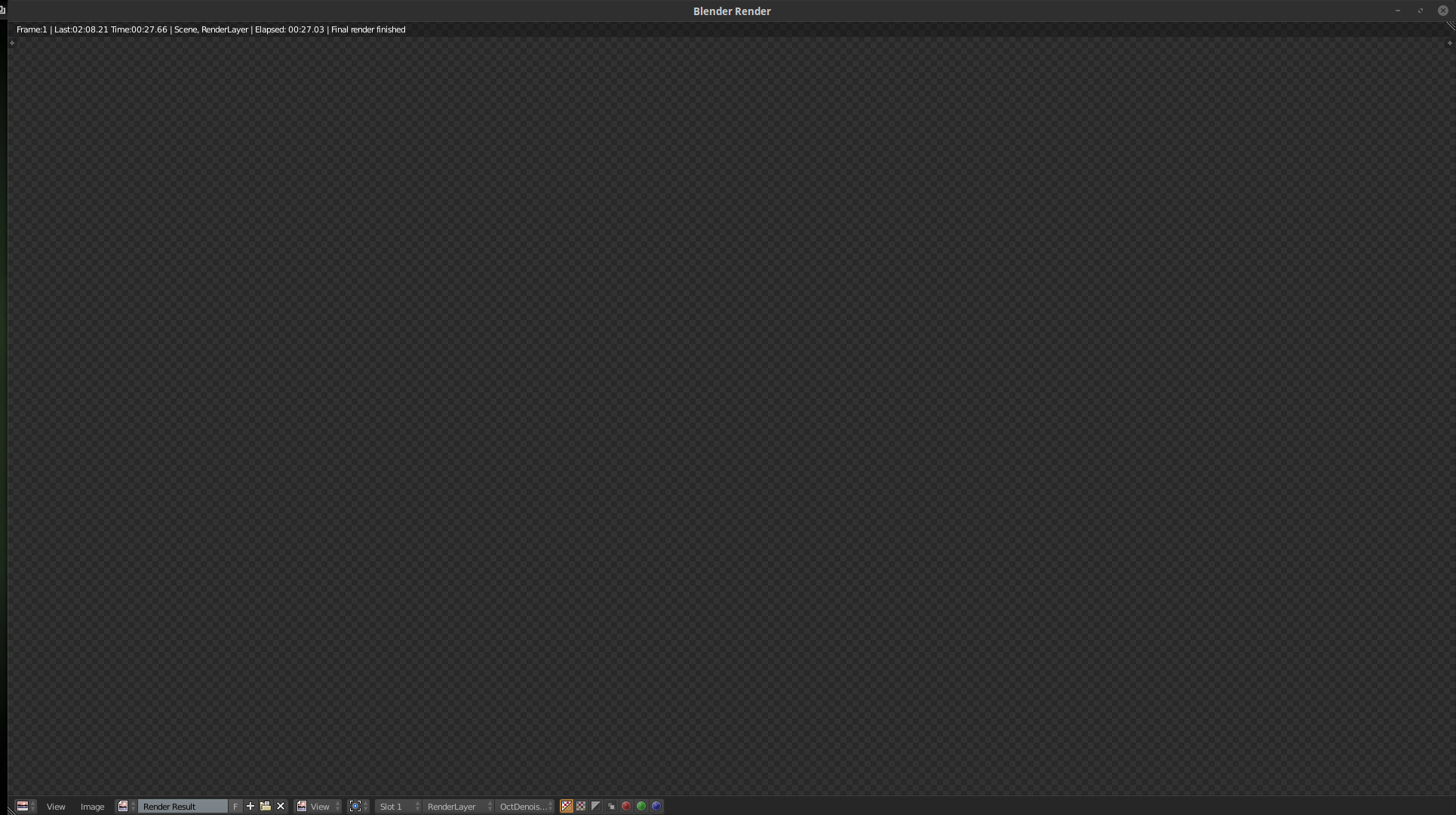This screenshot has height=815, width=1456.
Task: Show only the green channel
Action: [x=641, y=806]
